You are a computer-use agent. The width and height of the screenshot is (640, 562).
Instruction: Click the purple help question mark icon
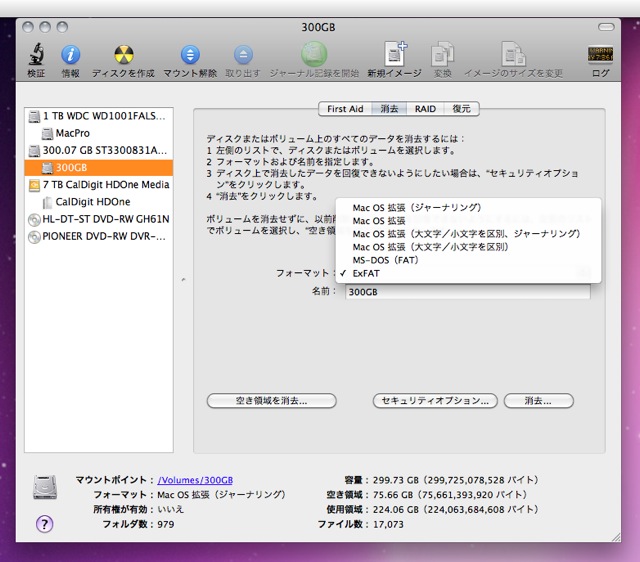[x=45, y=523]
